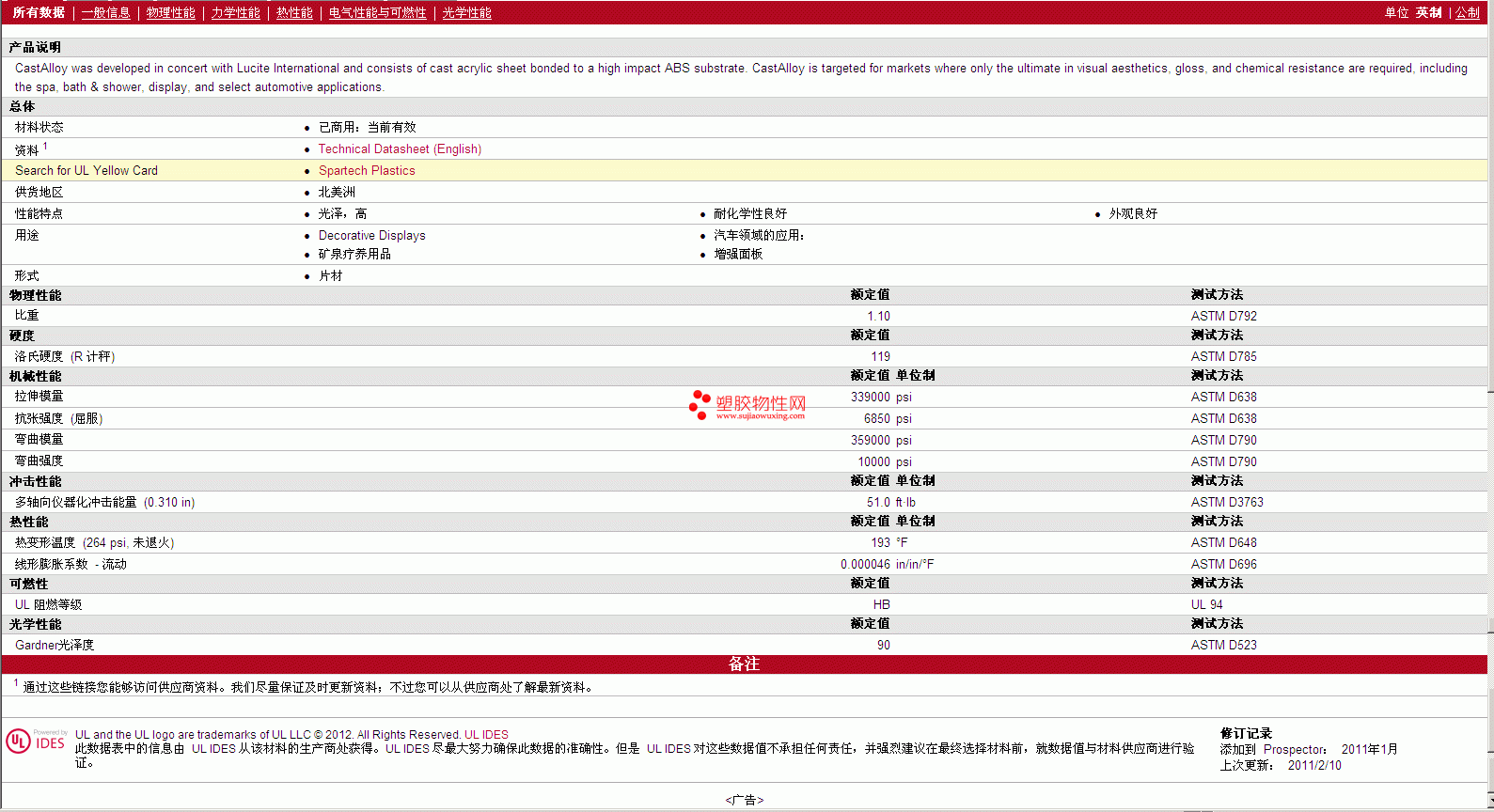Click the 耐化学性良好 feature item
The height and width of the screenshot is (812, 1494).
point(750,213)
